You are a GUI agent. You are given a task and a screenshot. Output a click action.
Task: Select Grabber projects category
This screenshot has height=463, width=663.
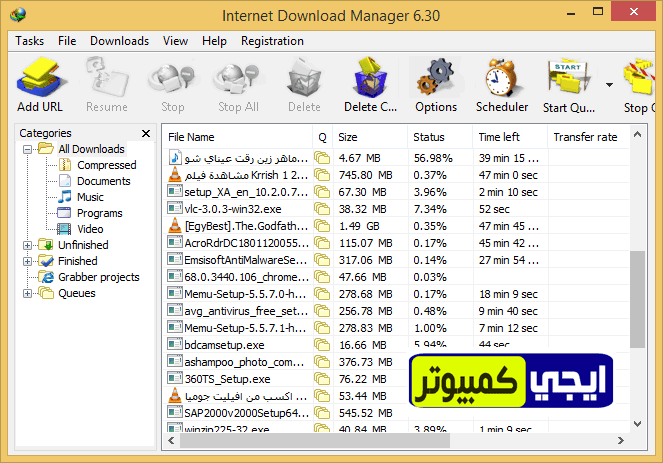point(99,277)
